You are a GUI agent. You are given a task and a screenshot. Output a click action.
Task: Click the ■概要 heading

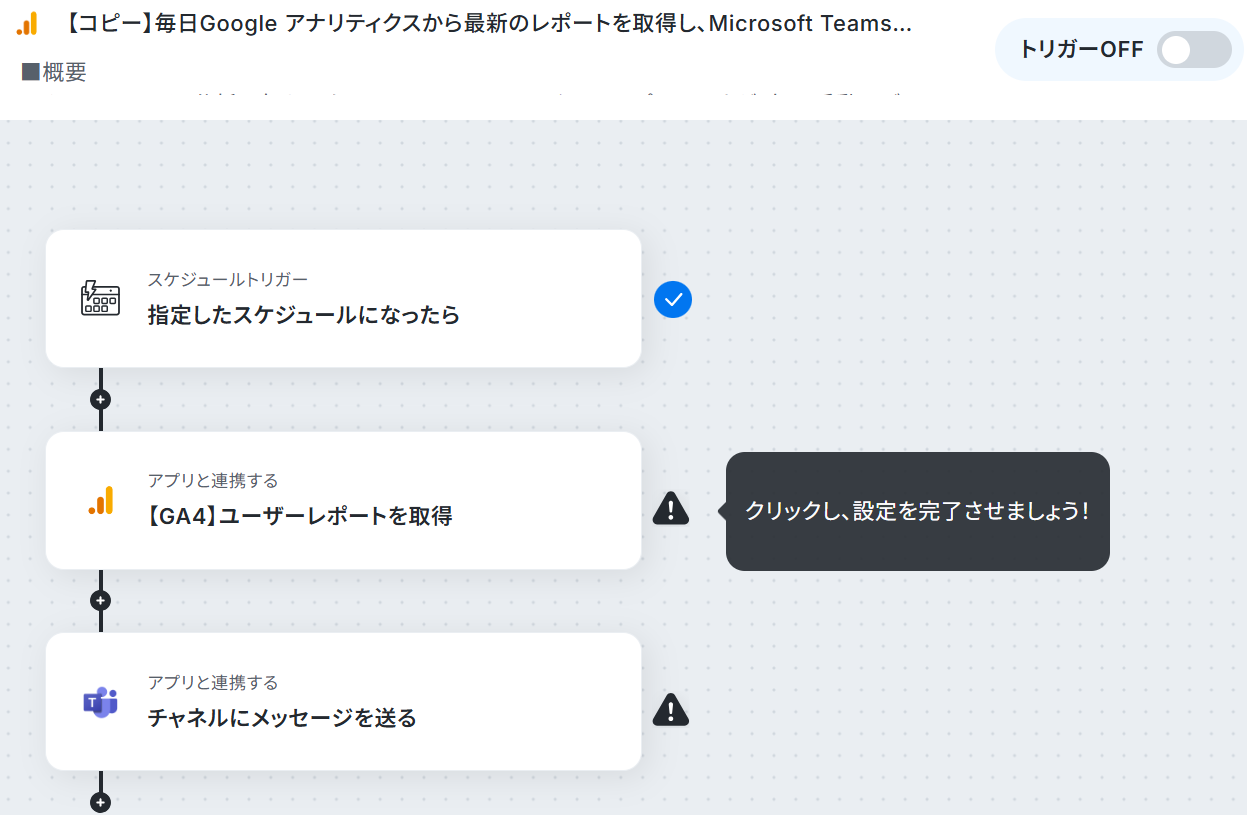point(54,72)
